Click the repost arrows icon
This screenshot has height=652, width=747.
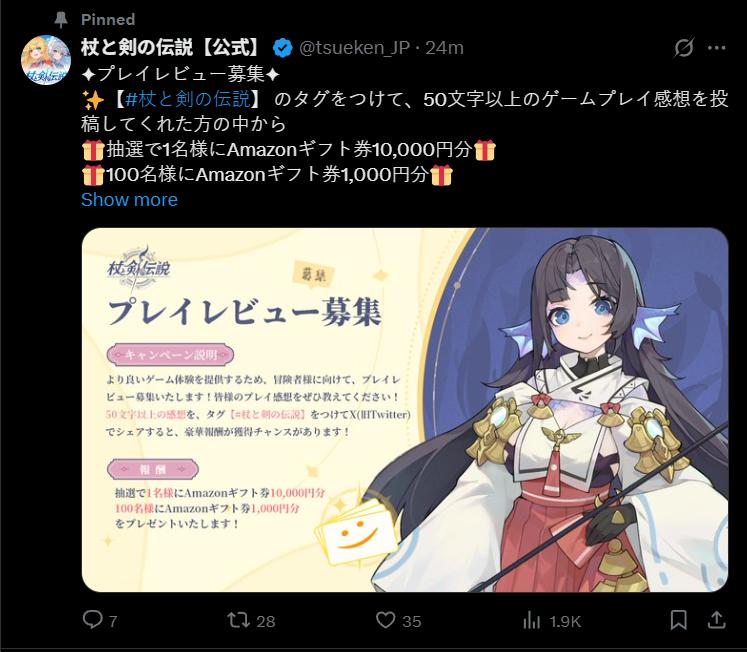[x=238, y=620]
